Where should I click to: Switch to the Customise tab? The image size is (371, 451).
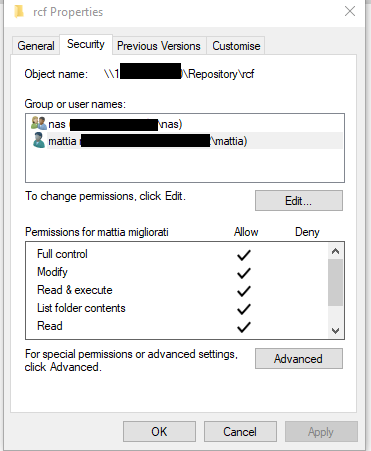coord(236,46)
